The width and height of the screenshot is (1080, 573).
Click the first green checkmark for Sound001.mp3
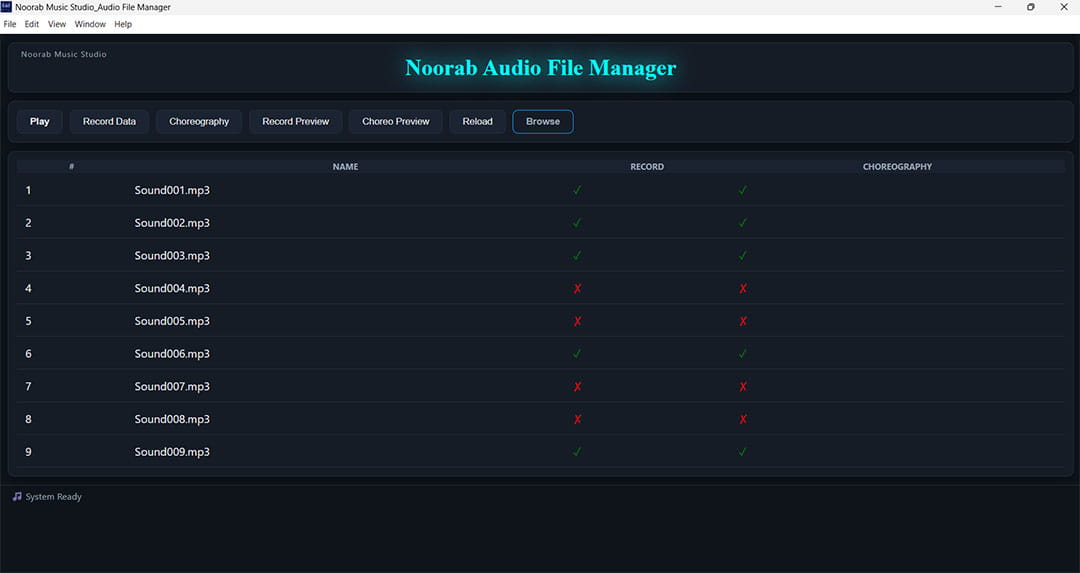pos(577,190)
